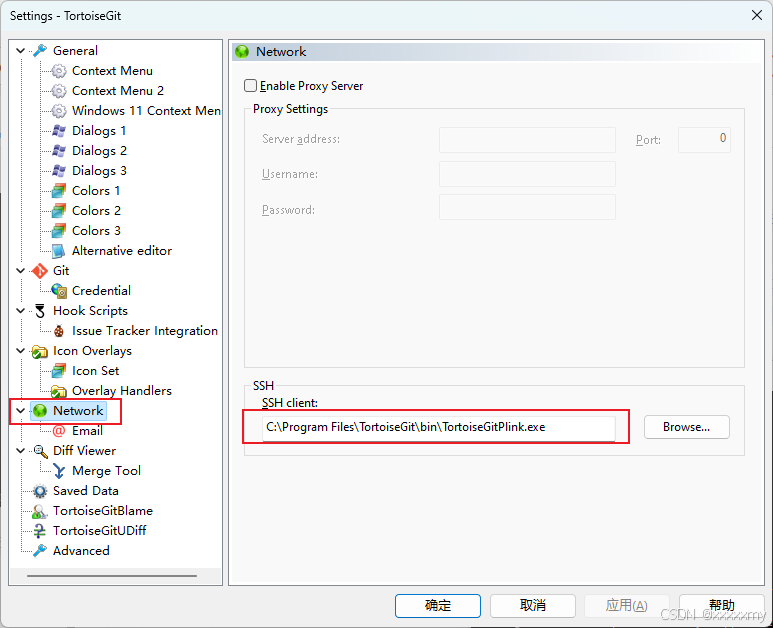This screenshot has height=628, width=773.
Task: Collapse the Hook Scripts tree node
Action: 21,311
